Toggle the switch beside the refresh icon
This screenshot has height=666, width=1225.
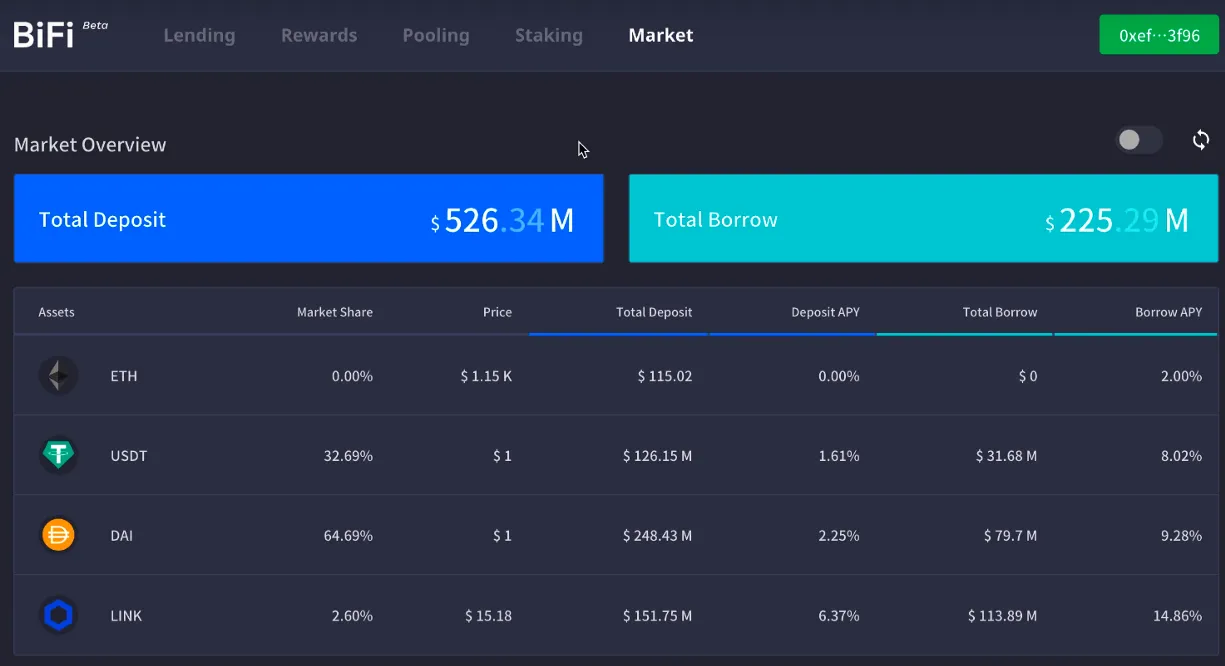1139,140
